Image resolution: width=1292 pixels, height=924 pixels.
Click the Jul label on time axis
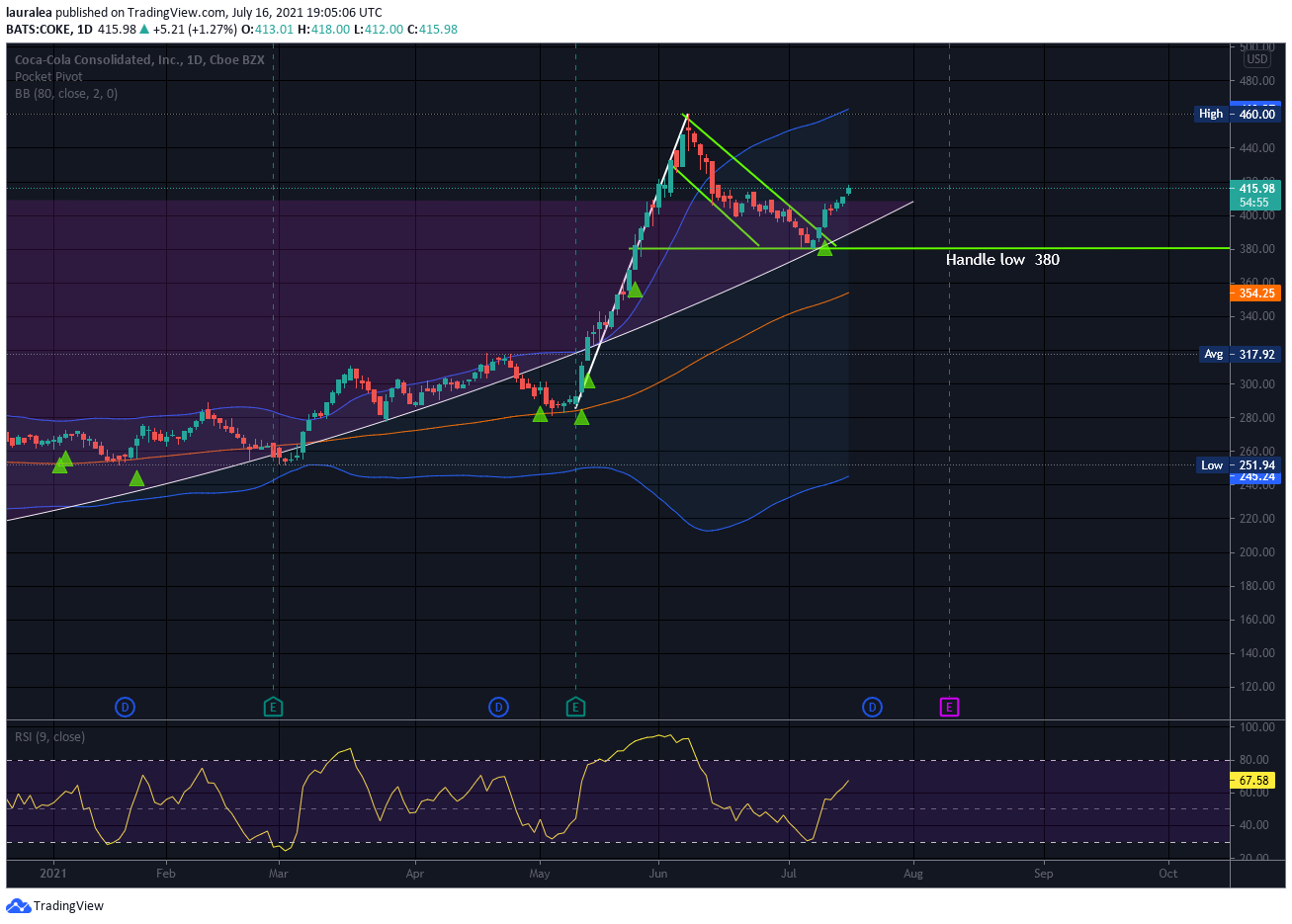pos(789,874)
